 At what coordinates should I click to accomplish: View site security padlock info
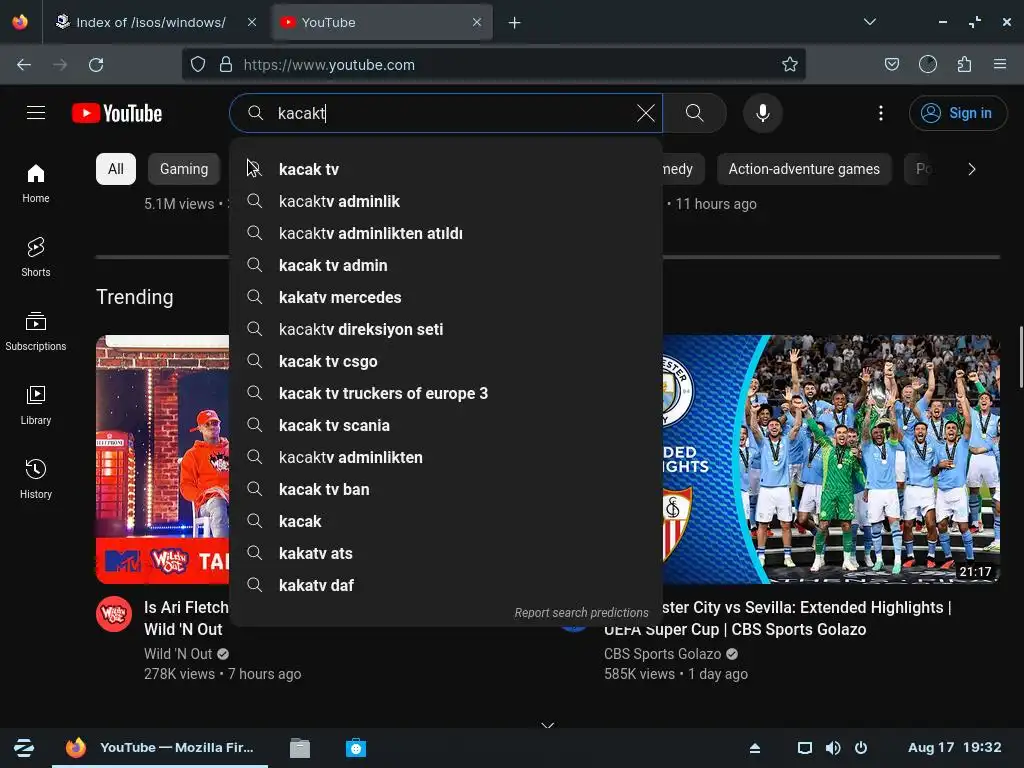click(x=226, y=65)
